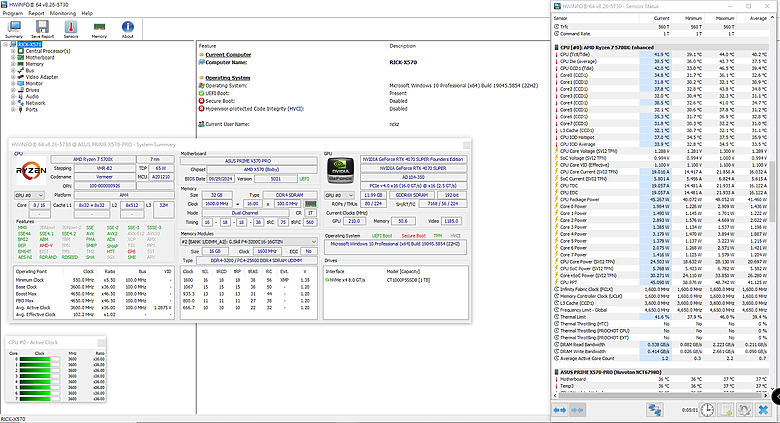Image resolution: width=780 pixels, height=423 pixels.
Task: Click Central Processor(s) chip icon in tree
Action: [x=21, y=51]
